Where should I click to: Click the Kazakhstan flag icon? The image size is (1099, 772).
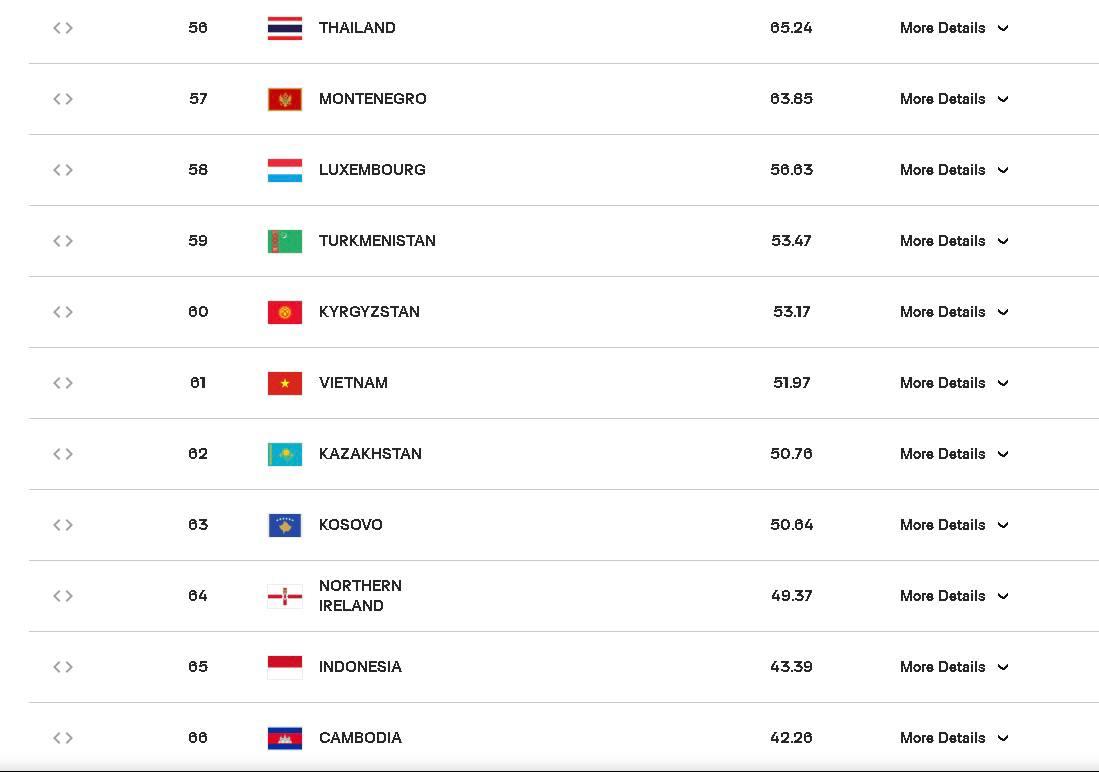(x=285, y=454)
